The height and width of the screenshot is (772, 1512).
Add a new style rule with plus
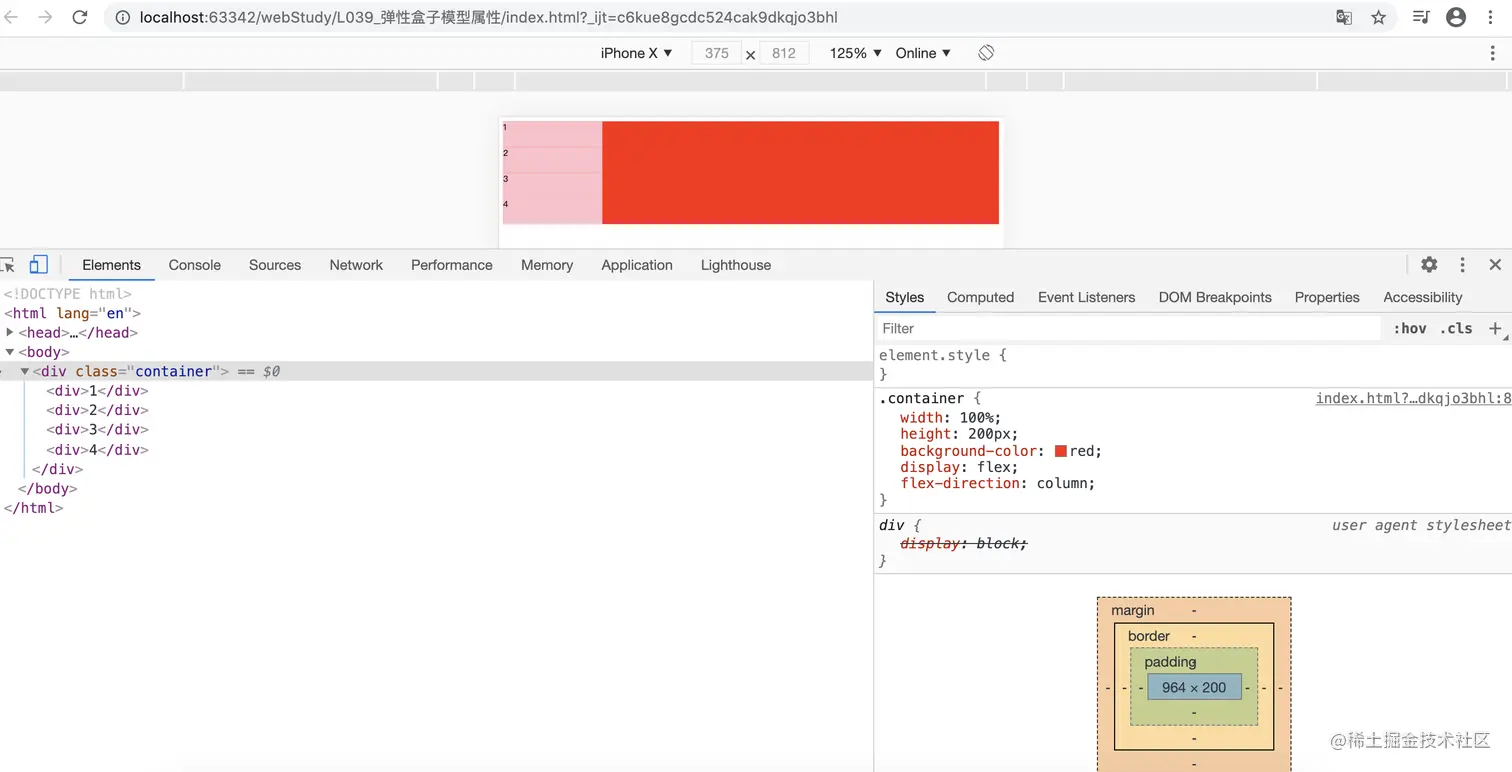pos(1495,328)
